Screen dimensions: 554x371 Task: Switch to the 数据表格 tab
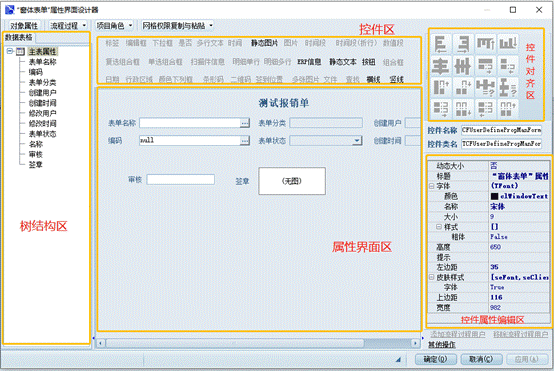pyautogui.click(x=19, y=37)
